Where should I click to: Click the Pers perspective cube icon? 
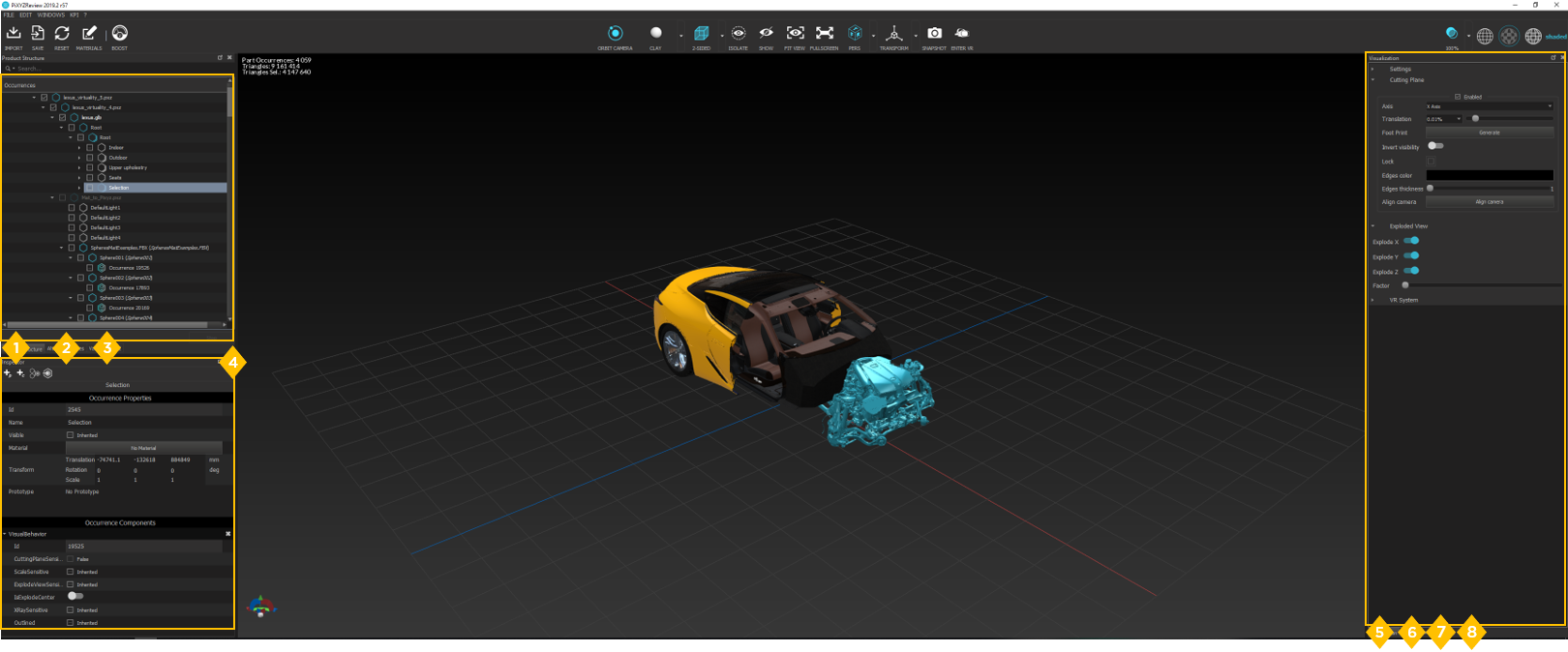coord(855,33)
